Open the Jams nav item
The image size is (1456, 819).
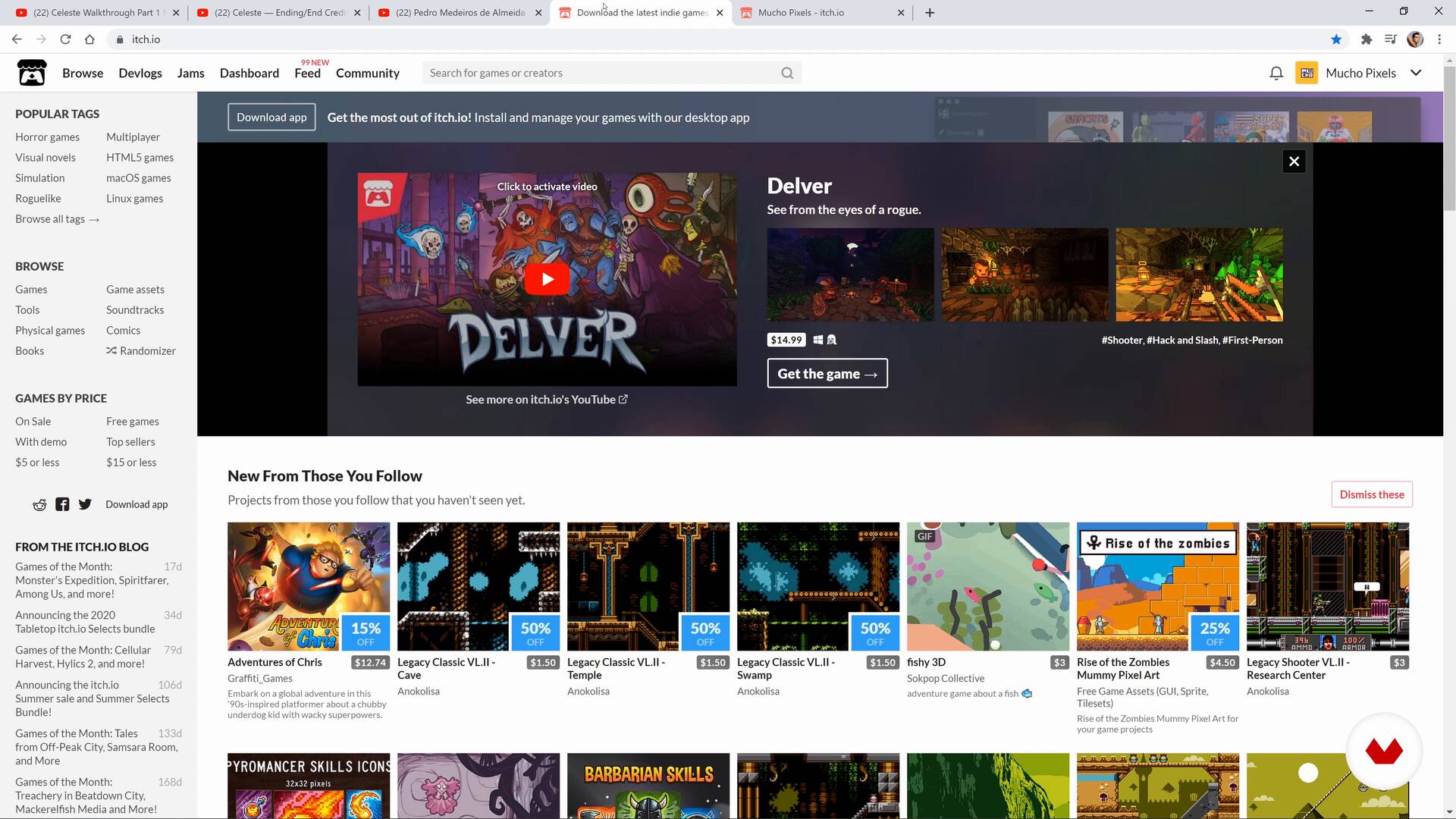(x=191, y=73)
